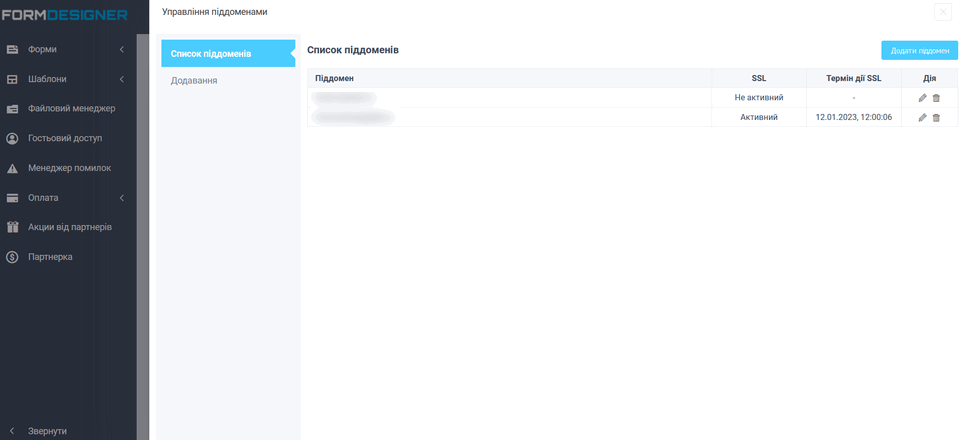The height and width of the screenshot is (440, 960).
Task: Open the File manager folder icon
Action: tap(13, 109)
